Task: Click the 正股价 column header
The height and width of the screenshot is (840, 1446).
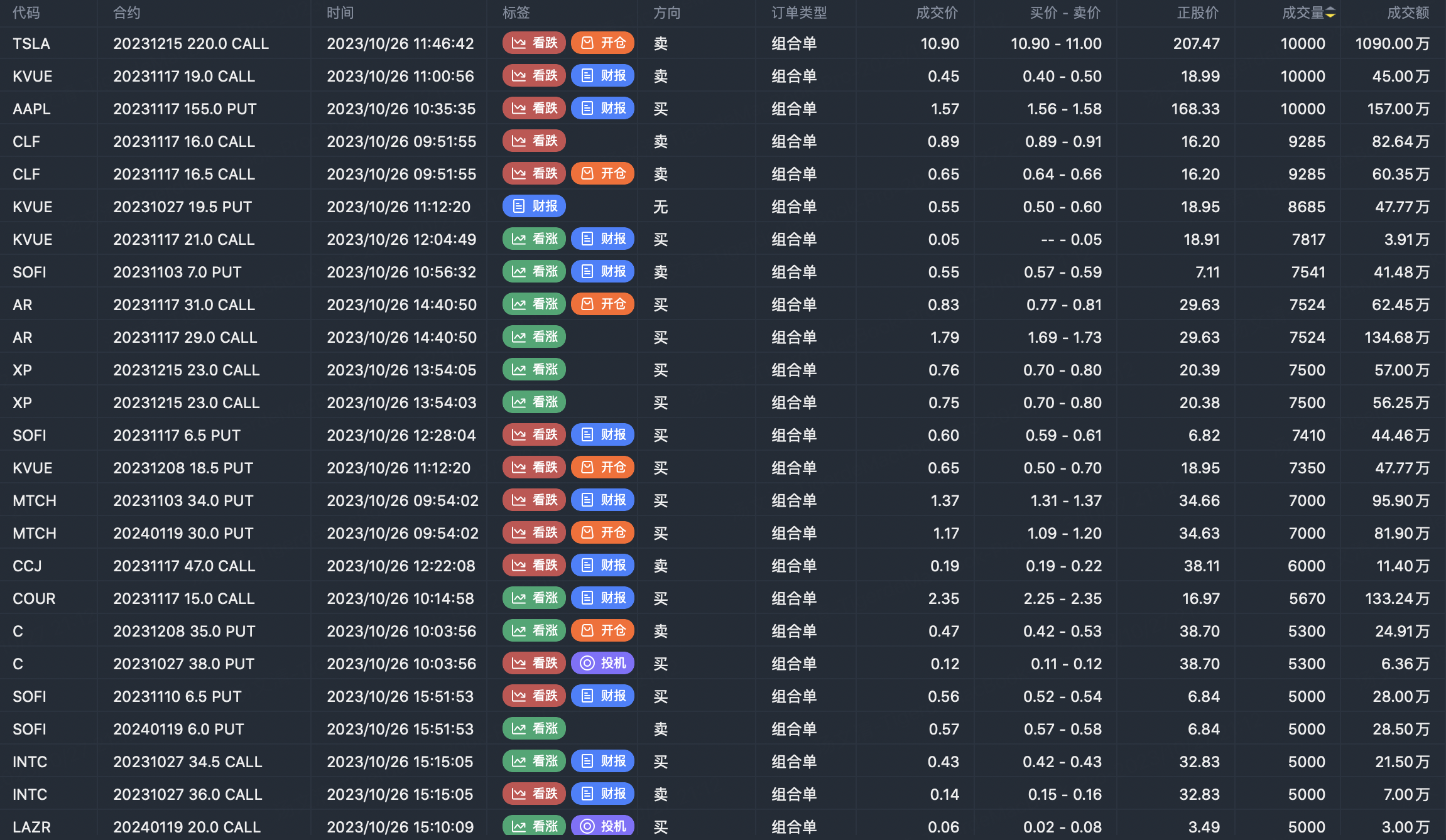Action: point(1197,13)
